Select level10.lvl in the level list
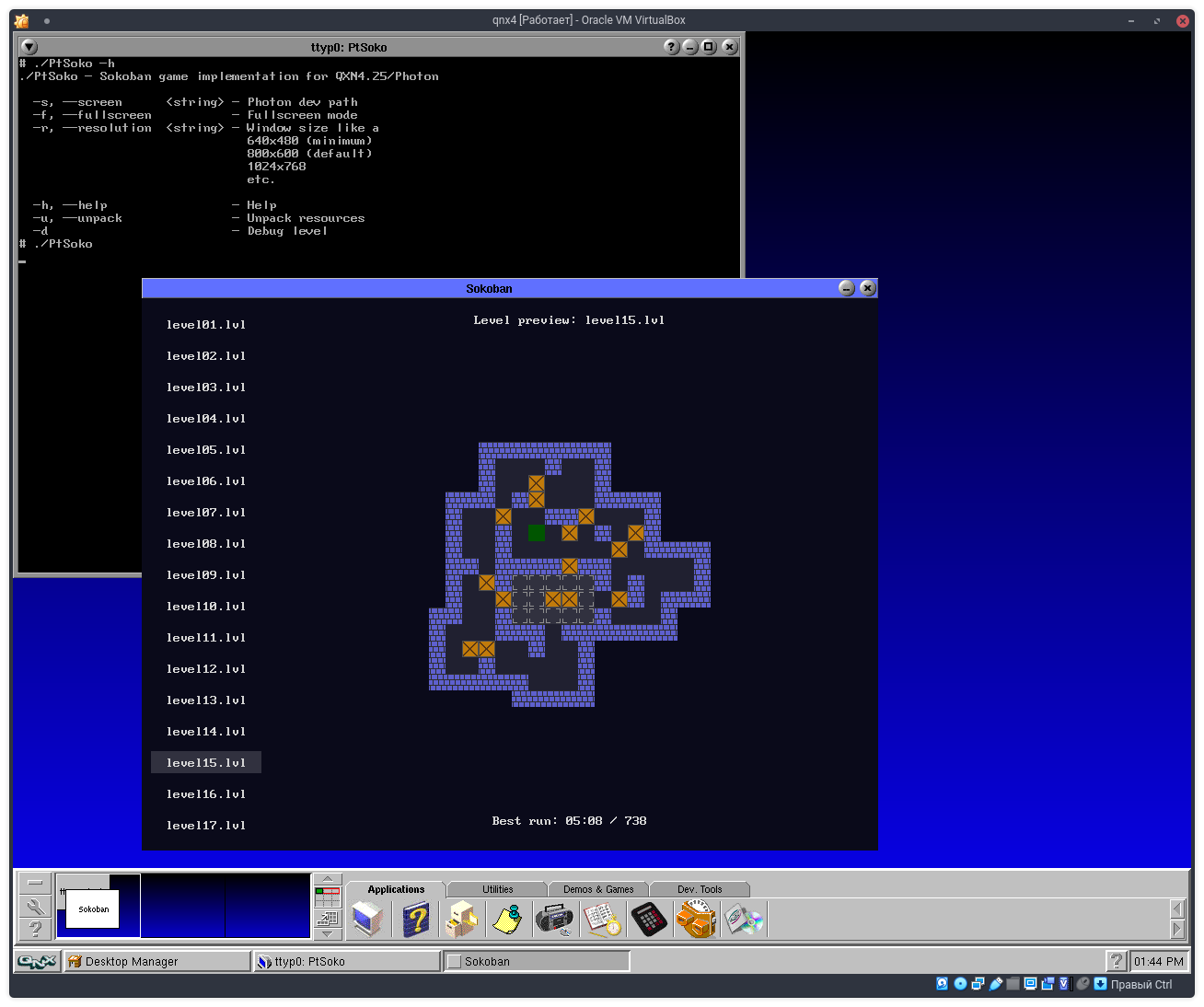 pyautogui.click(x=206, y=607)
